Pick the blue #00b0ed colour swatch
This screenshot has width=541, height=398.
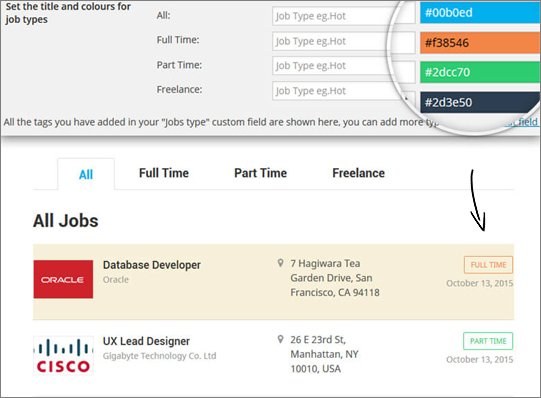coord(480,13)
